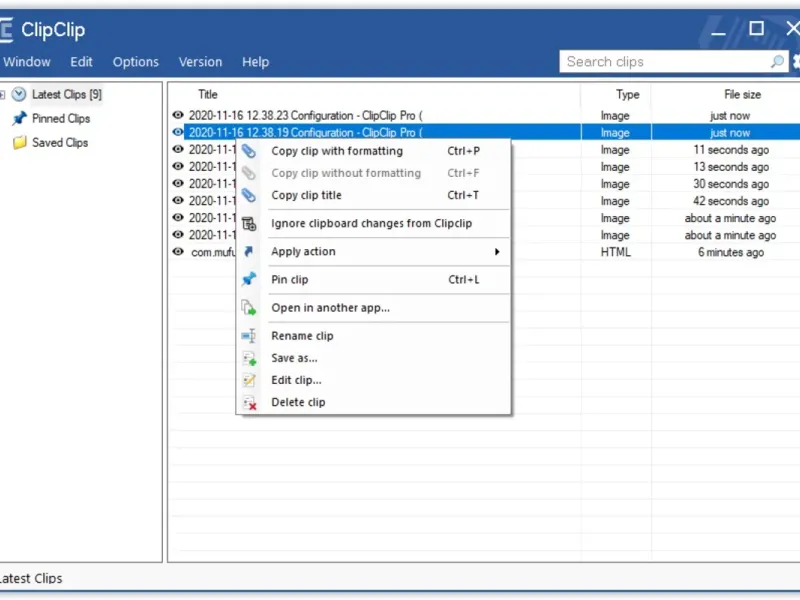Click the magnifier icon in the search box
The image size is (800, 600).
777,62
